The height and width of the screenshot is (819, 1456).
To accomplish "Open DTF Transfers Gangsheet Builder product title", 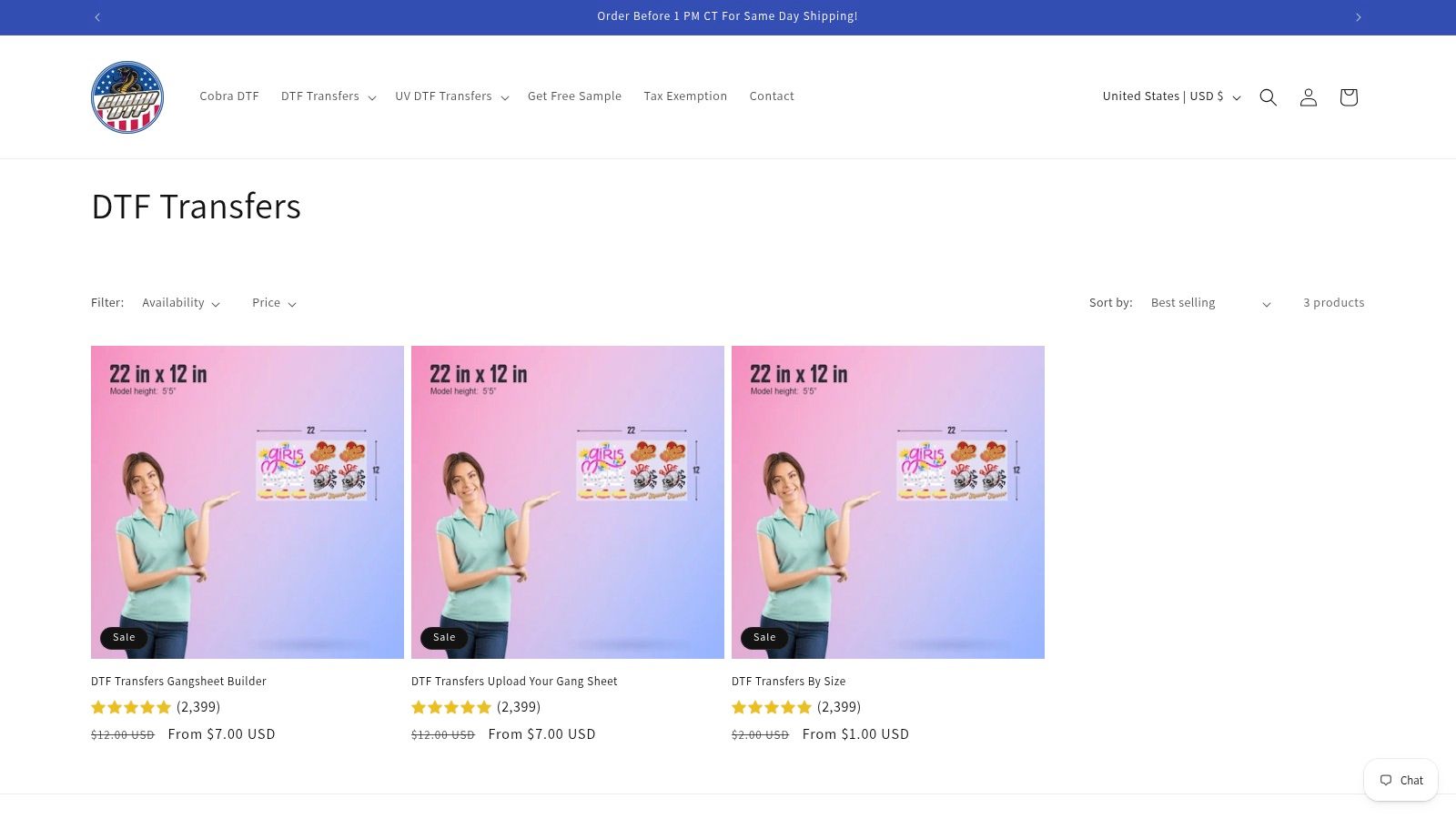I will pos(178,682).
